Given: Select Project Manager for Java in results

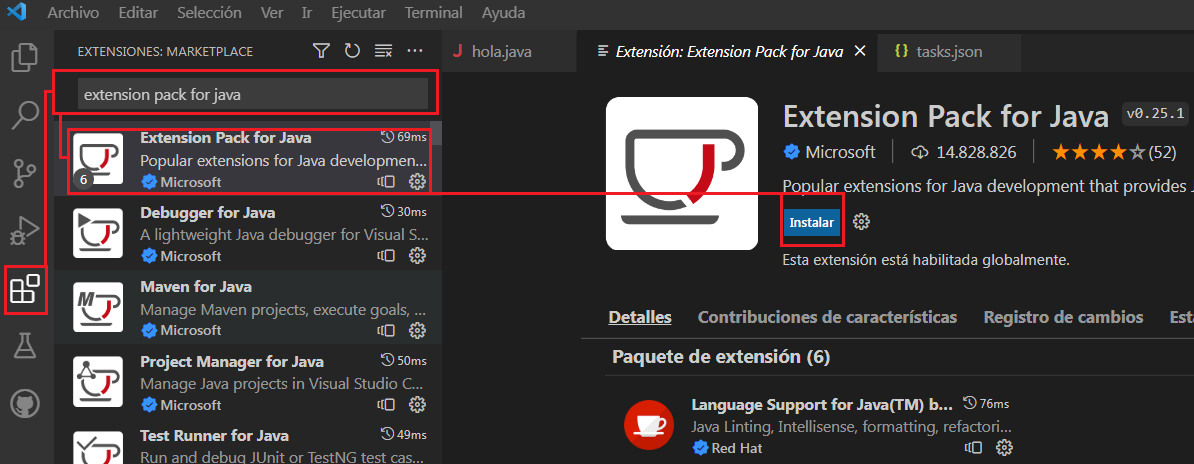Looking at the screenshot, I should tap(248, 382).
